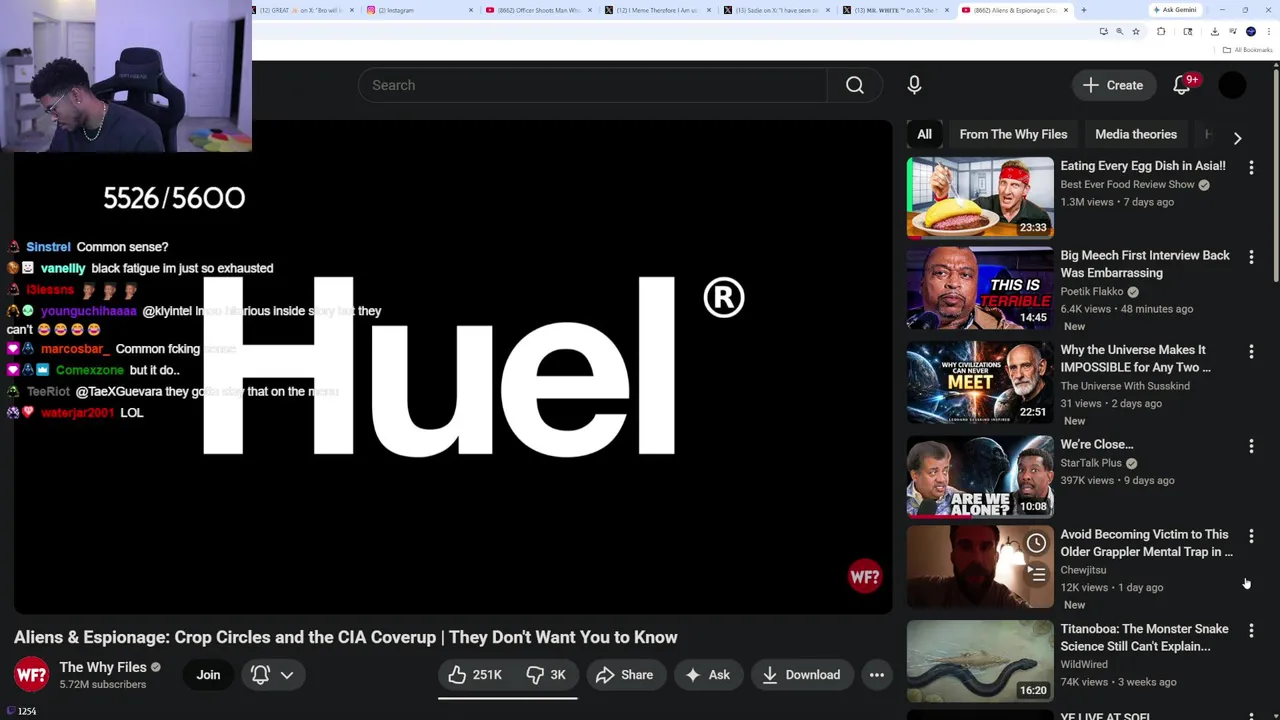
Task: Click the Huel ad video player
Action: coord(452,367)
